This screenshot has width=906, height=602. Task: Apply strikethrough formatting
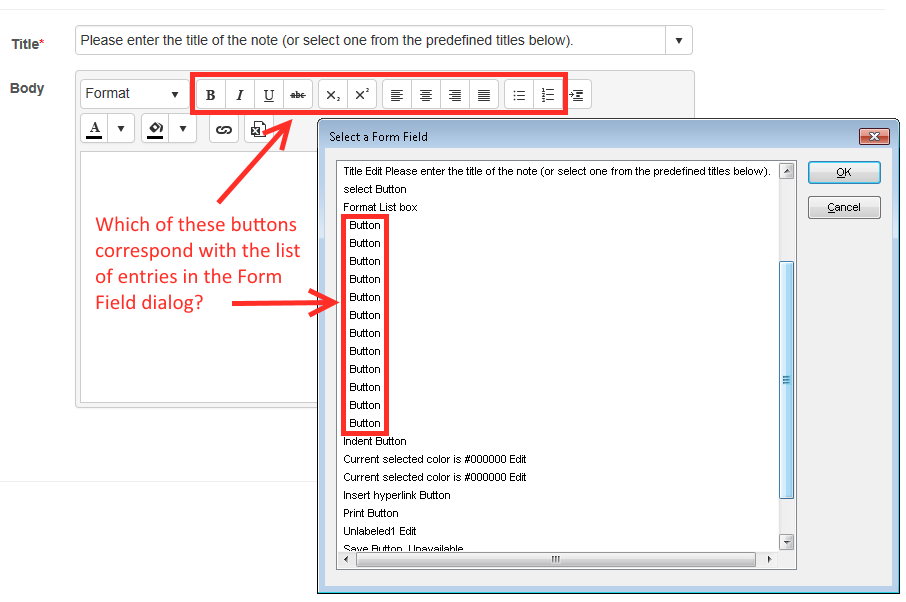[x=298, y=95]
